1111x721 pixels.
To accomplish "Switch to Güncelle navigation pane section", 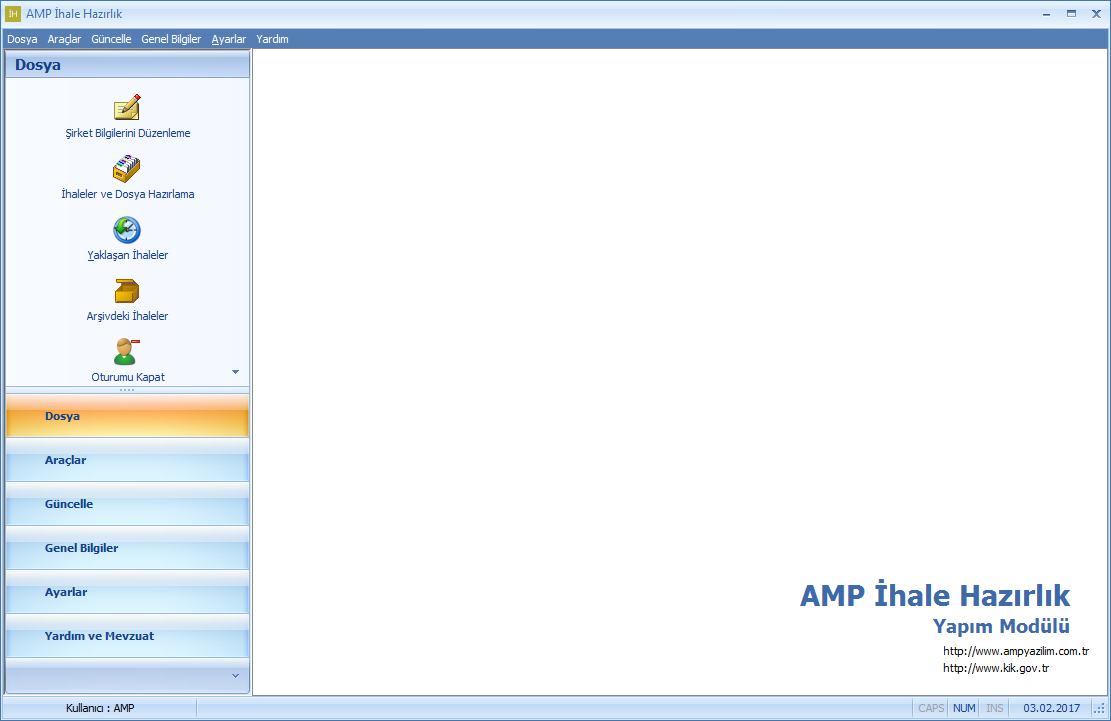I will tap(127, 505).
